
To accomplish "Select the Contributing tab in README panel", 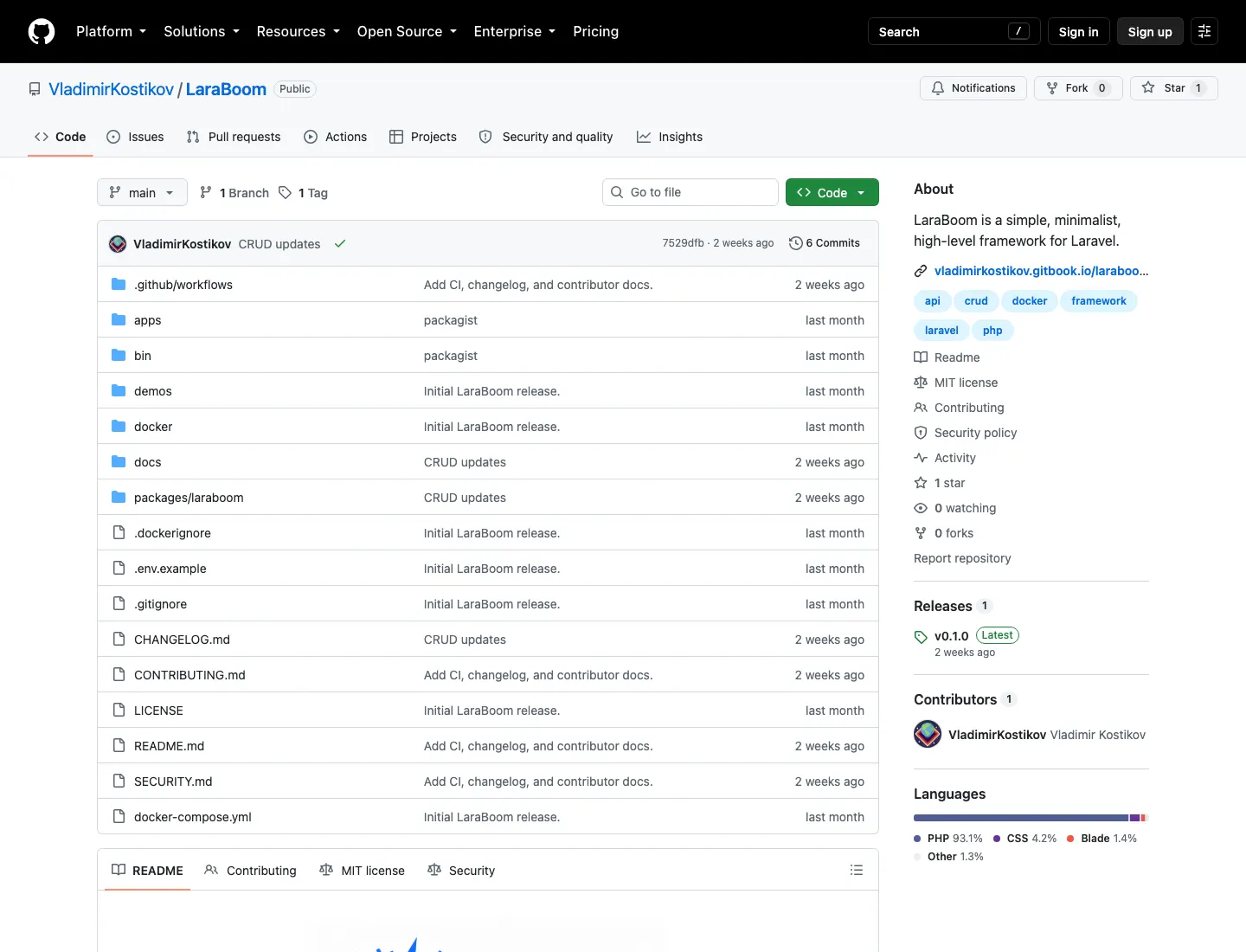I will click(251, 870).
